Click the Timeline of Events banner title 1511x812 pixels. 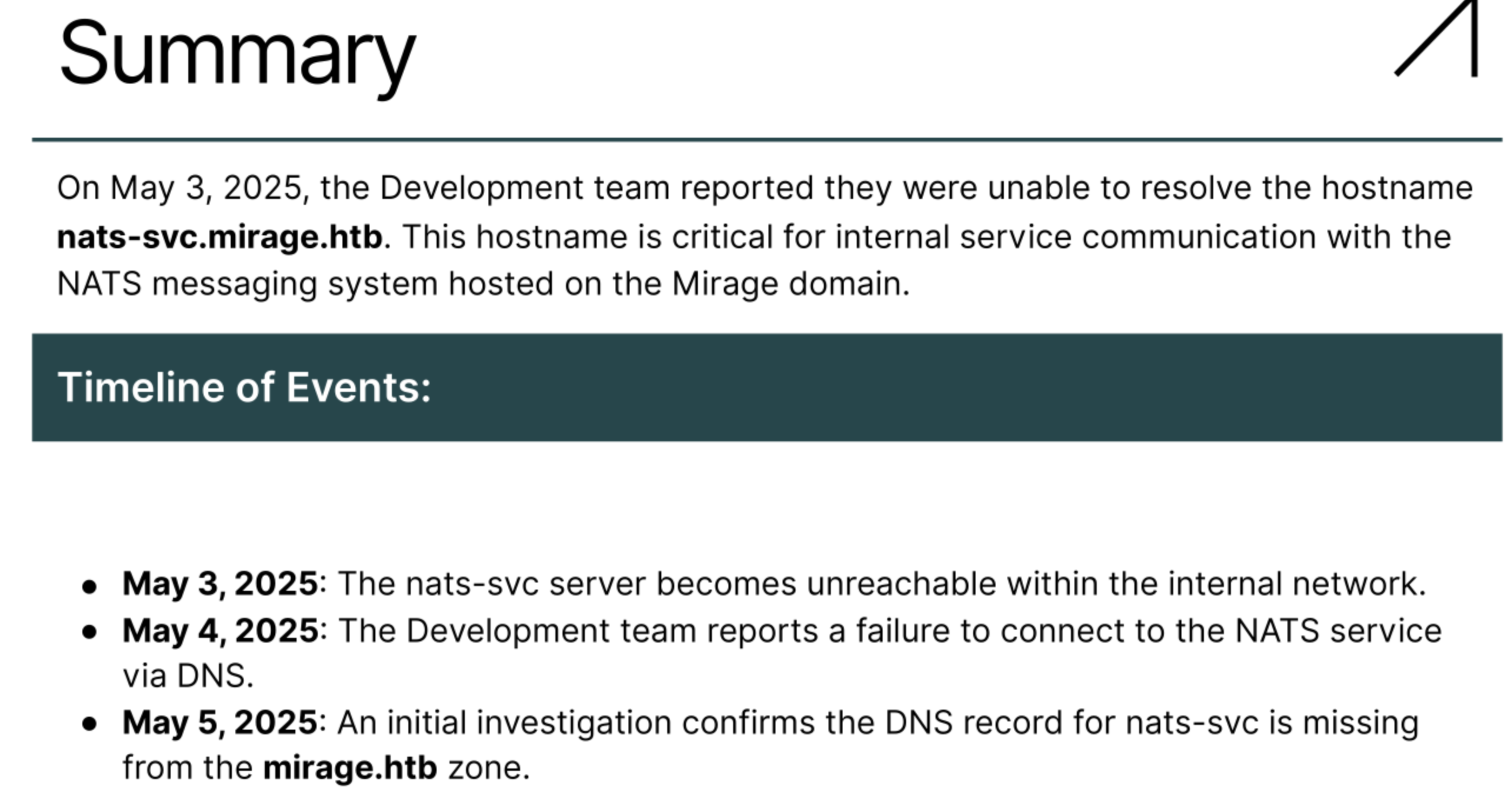[244, 387]
